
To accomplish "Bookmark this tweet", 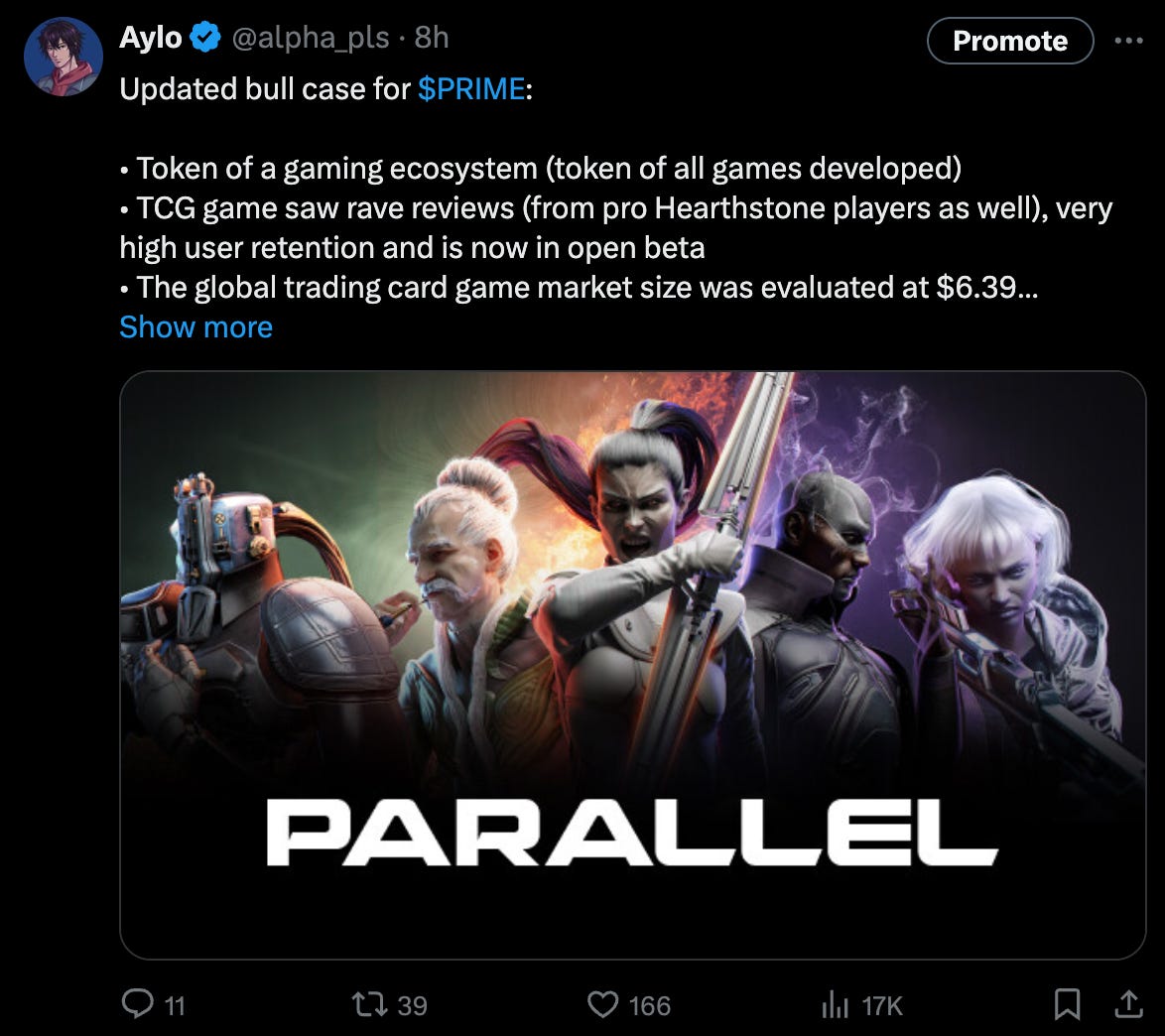I will click(1067, 1004).
